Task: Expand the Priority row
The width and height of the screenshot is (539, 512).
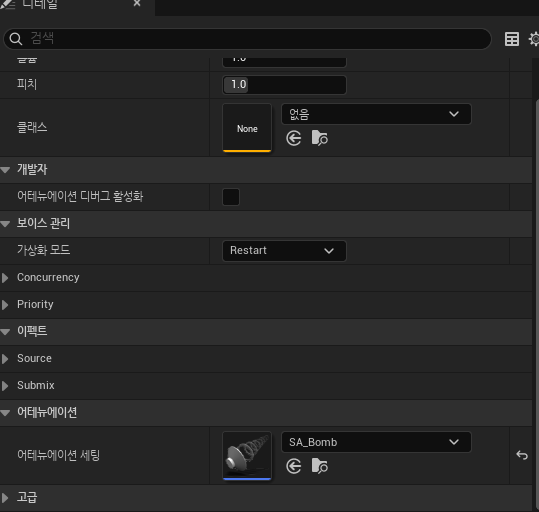Action: click(x=5, y=305)
